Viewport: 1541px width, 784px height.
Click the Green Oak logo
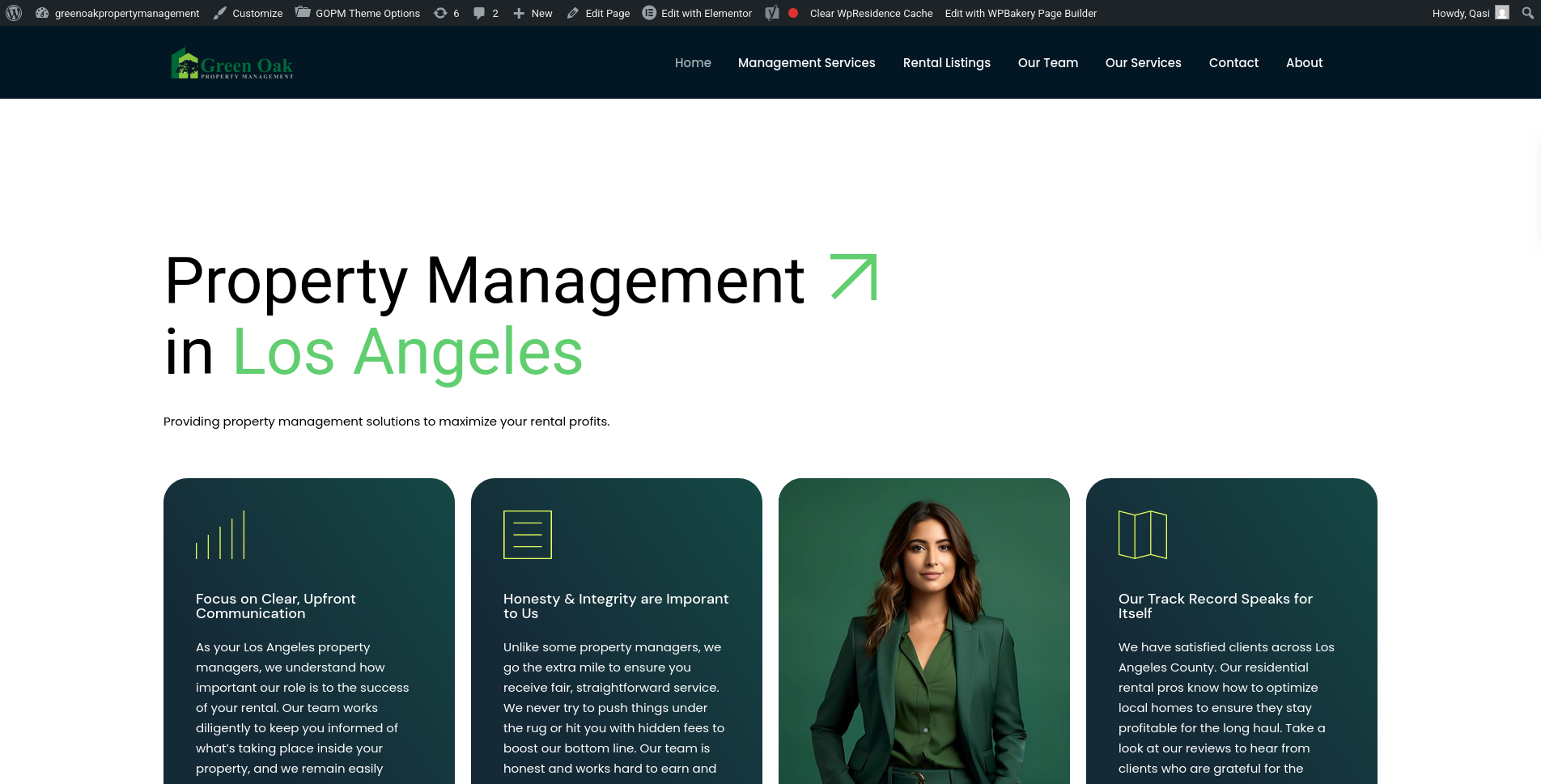[232, 64]
